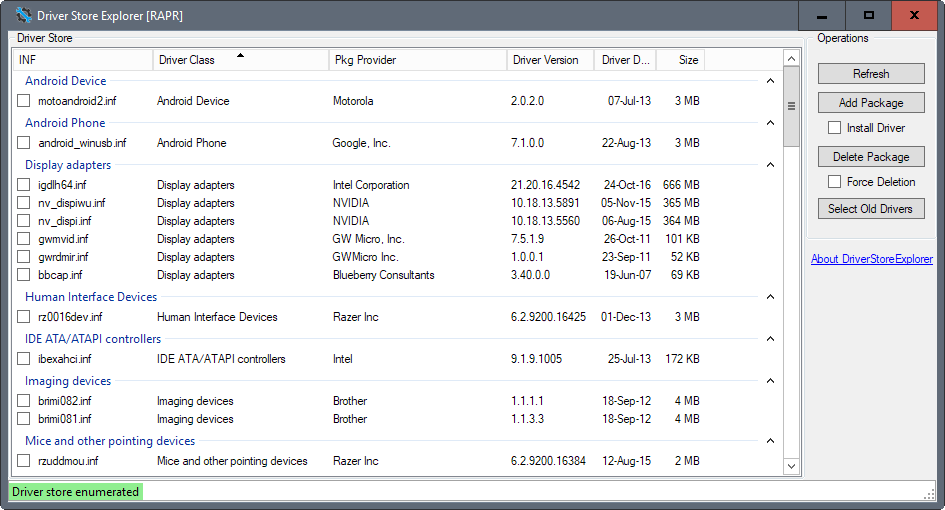
Task: Click the Delete Package button
Action: (x=871, y=157)
